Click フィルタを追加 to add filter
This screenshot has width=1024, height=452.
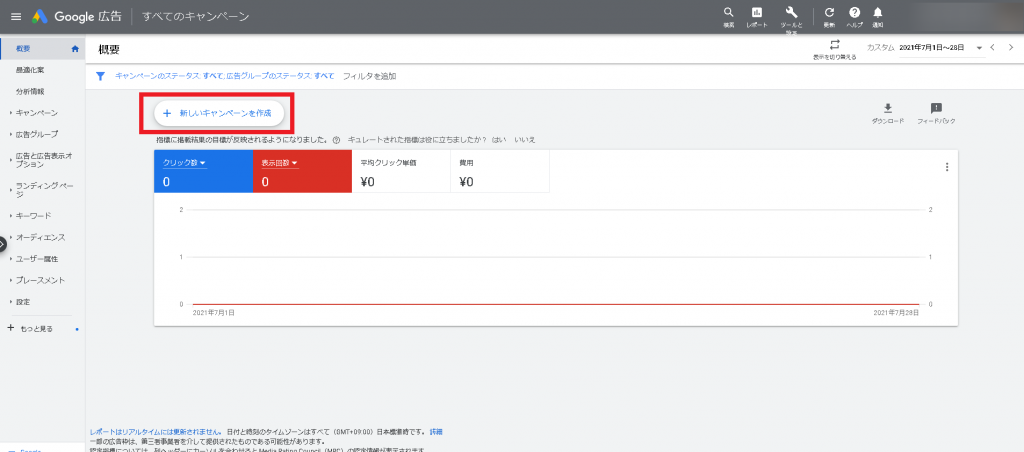point(370,76)
